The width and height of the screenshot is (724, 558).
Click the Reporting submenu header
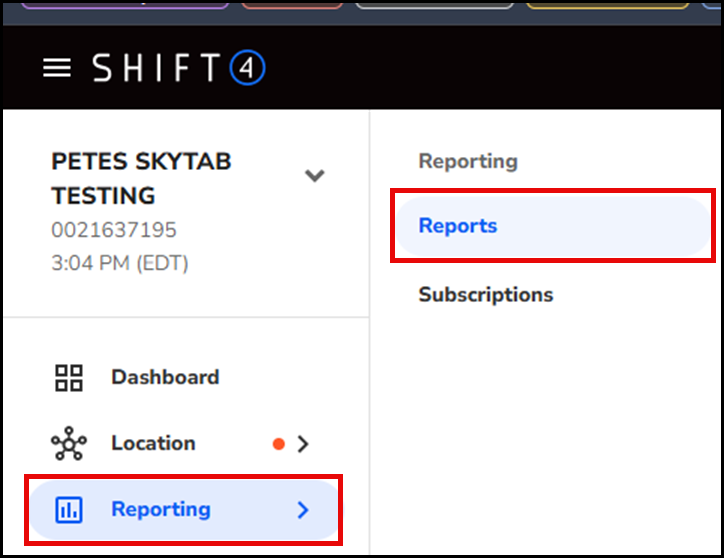point(467,161)
